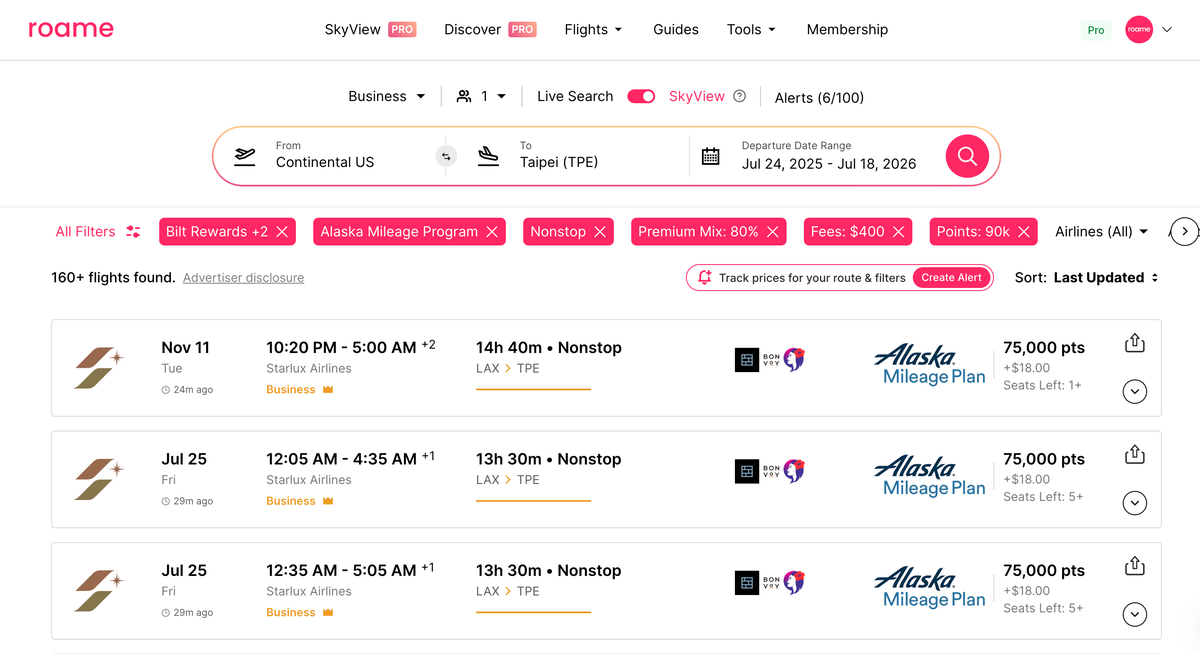Remove the Alaska Mileage Program filter

tap(492, 232)
